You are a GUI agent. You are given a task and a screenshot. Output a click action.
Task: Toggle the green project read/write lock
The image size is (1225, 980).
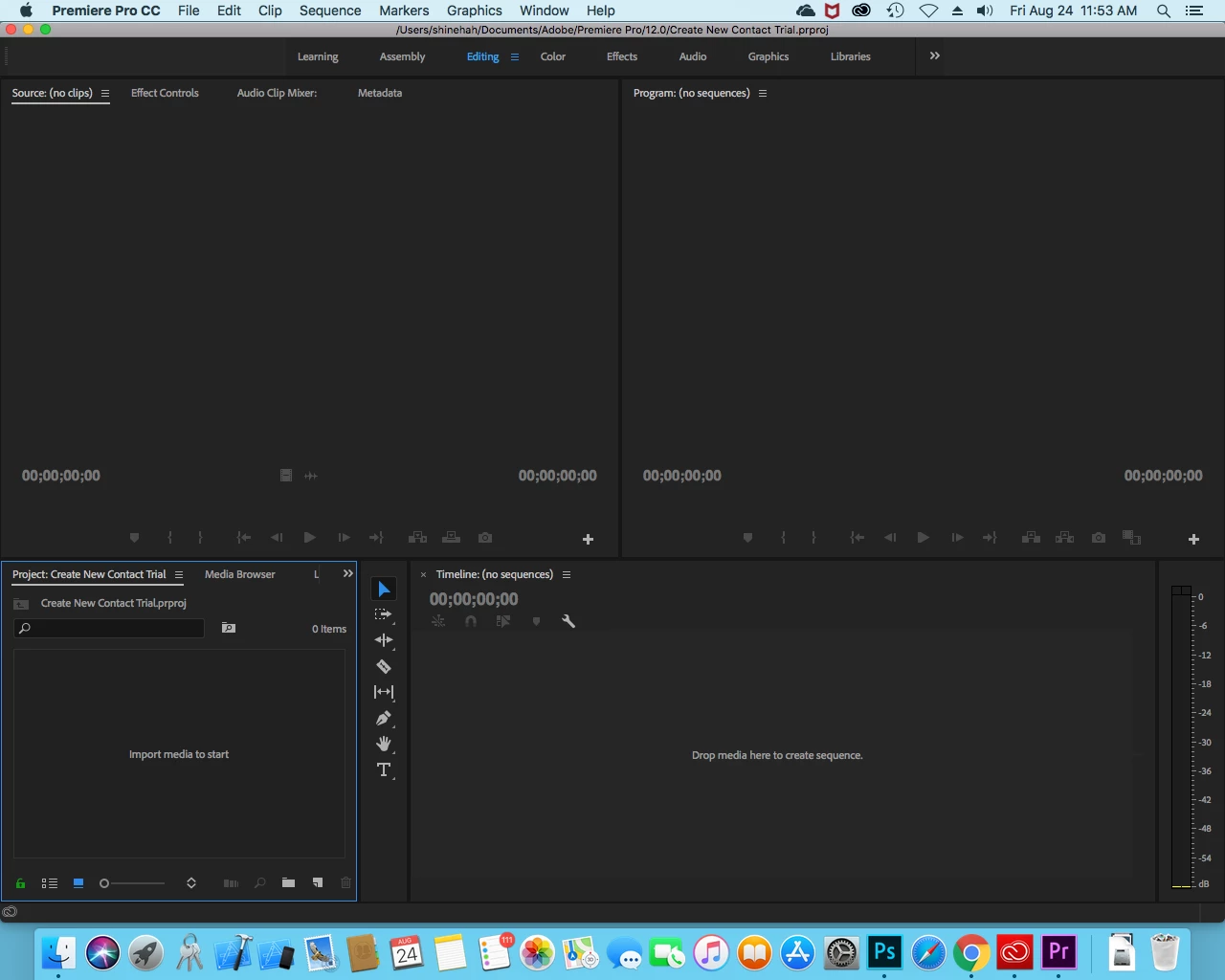20,882
